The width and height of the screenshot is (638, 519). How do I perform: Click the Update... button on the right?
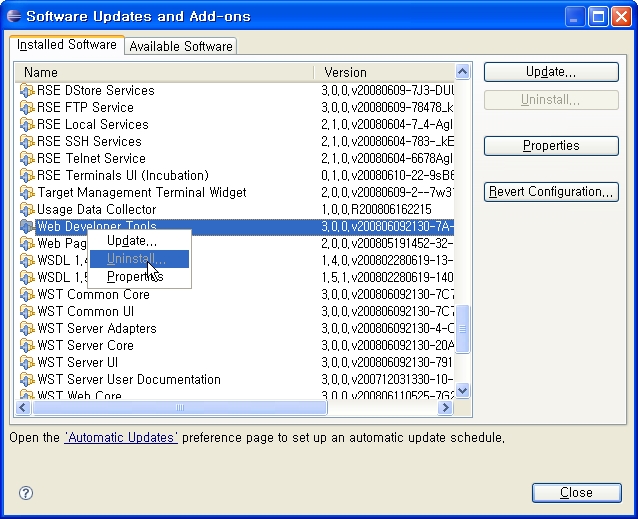point(551,72)
